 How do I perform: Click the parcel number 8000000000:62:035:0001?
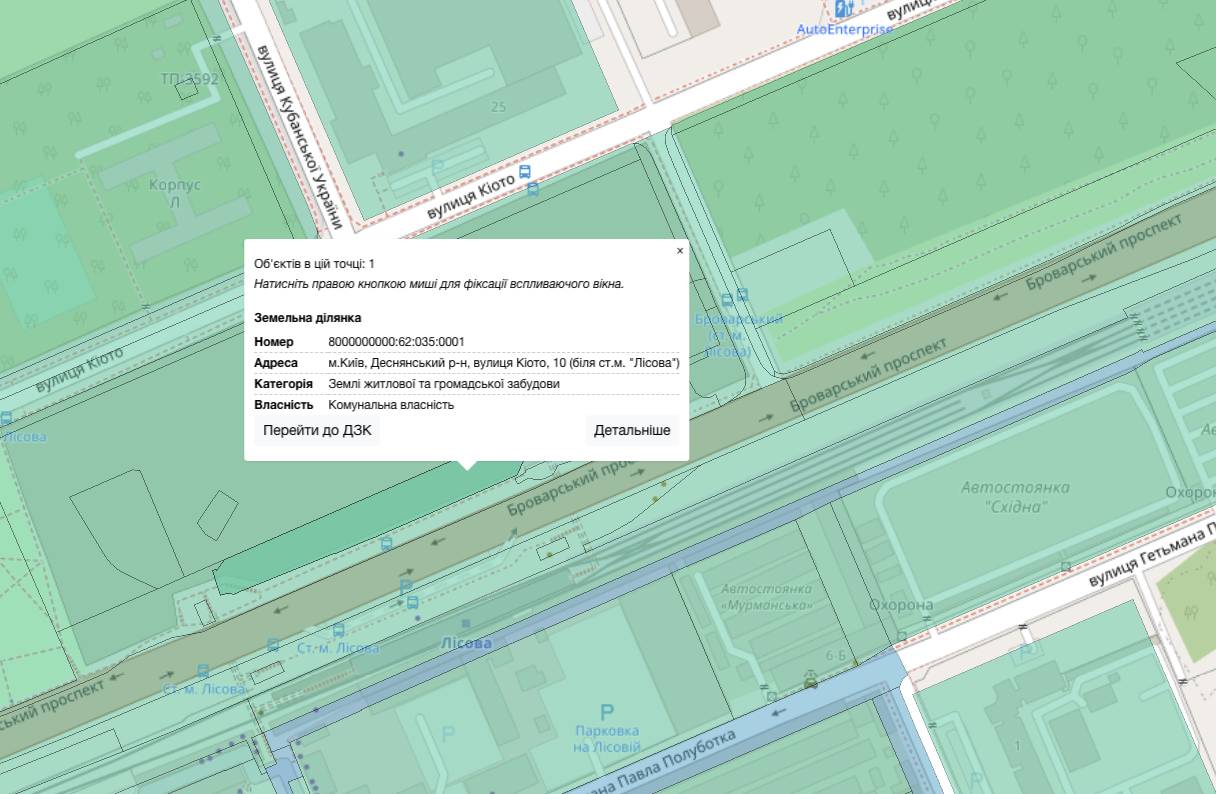coord(396,342)
